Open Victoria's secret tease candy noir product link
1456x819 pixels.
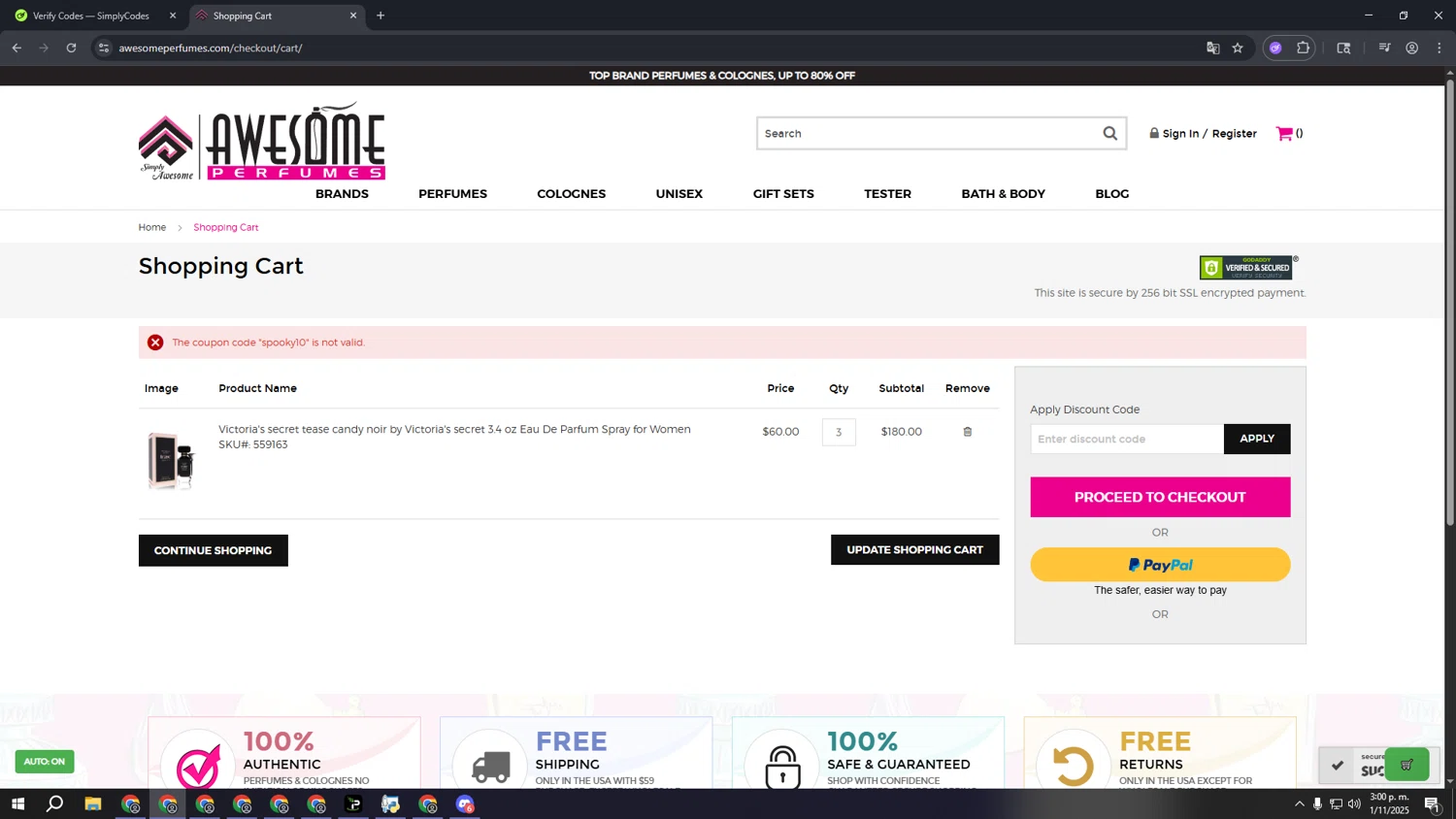pos(454,429)
